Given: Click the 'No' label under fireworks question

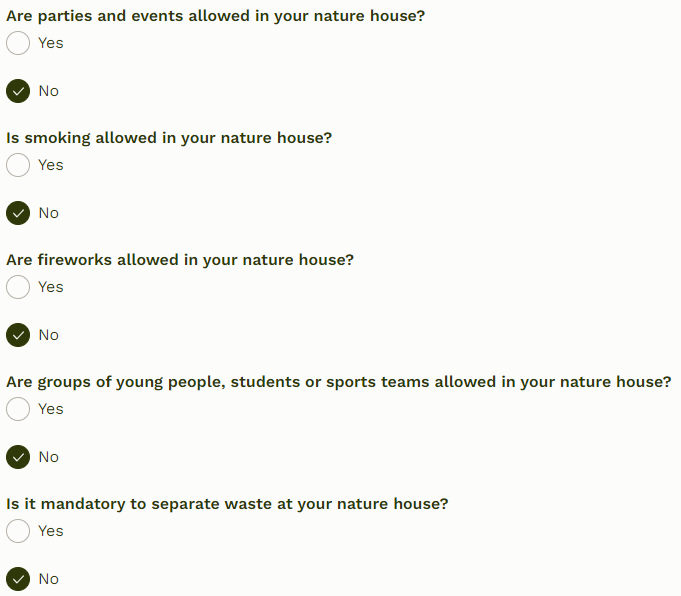Looking at the screenshot, I should [49, 335].
